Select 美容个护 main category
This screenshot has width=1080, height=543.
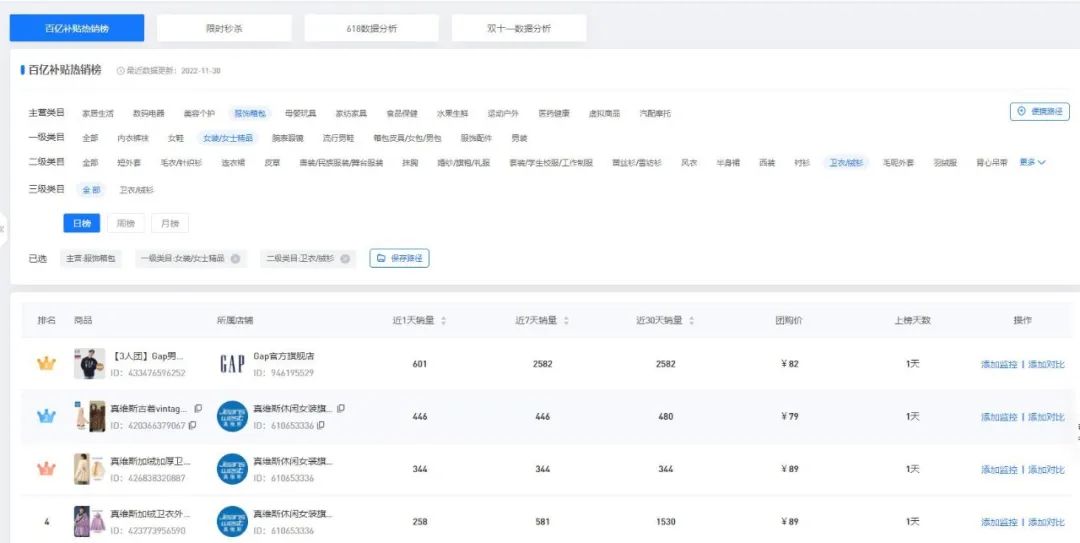point(199,114)
